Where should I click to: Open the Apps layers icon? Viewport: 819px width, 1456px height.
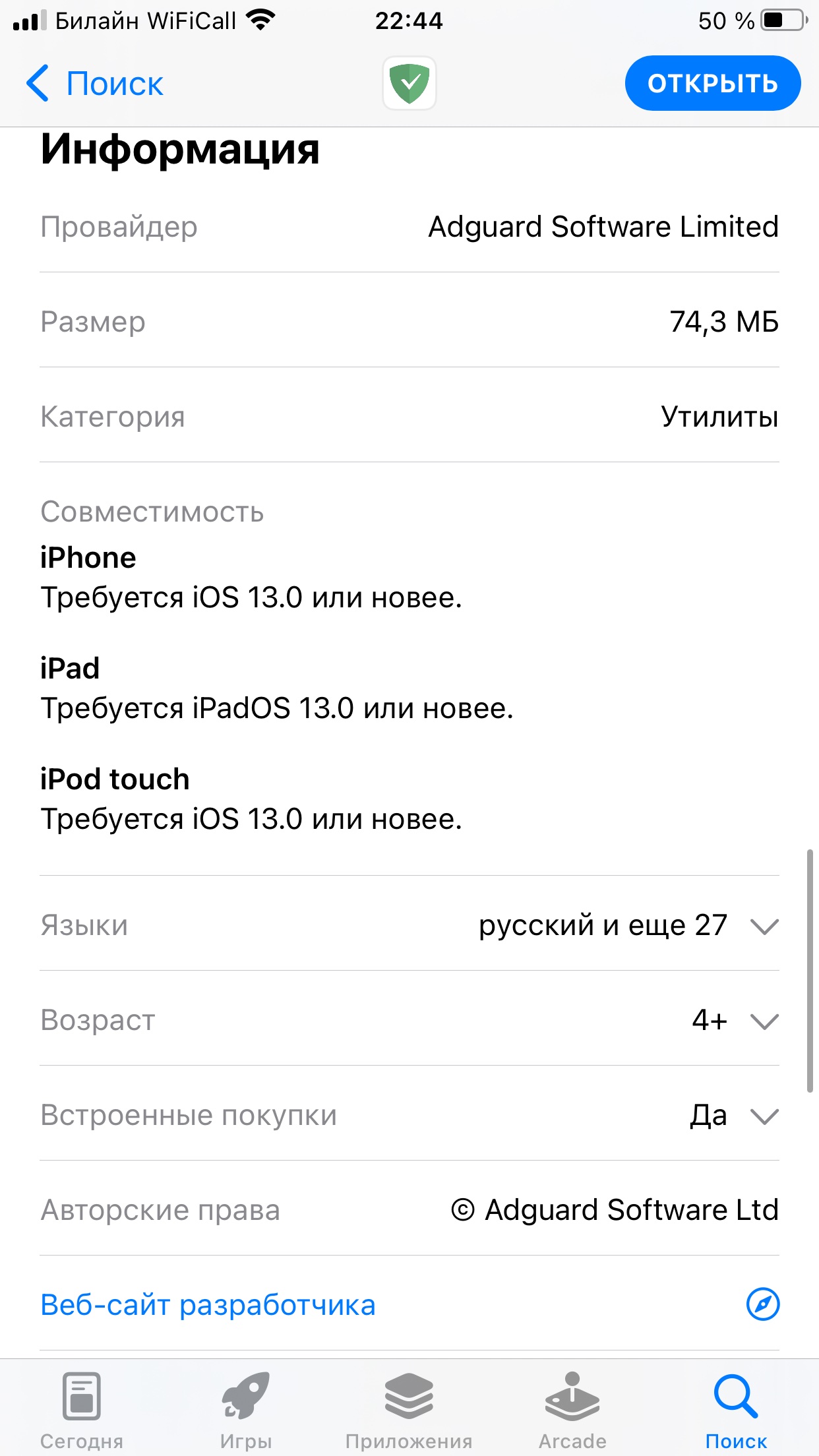click(409, 1395)
